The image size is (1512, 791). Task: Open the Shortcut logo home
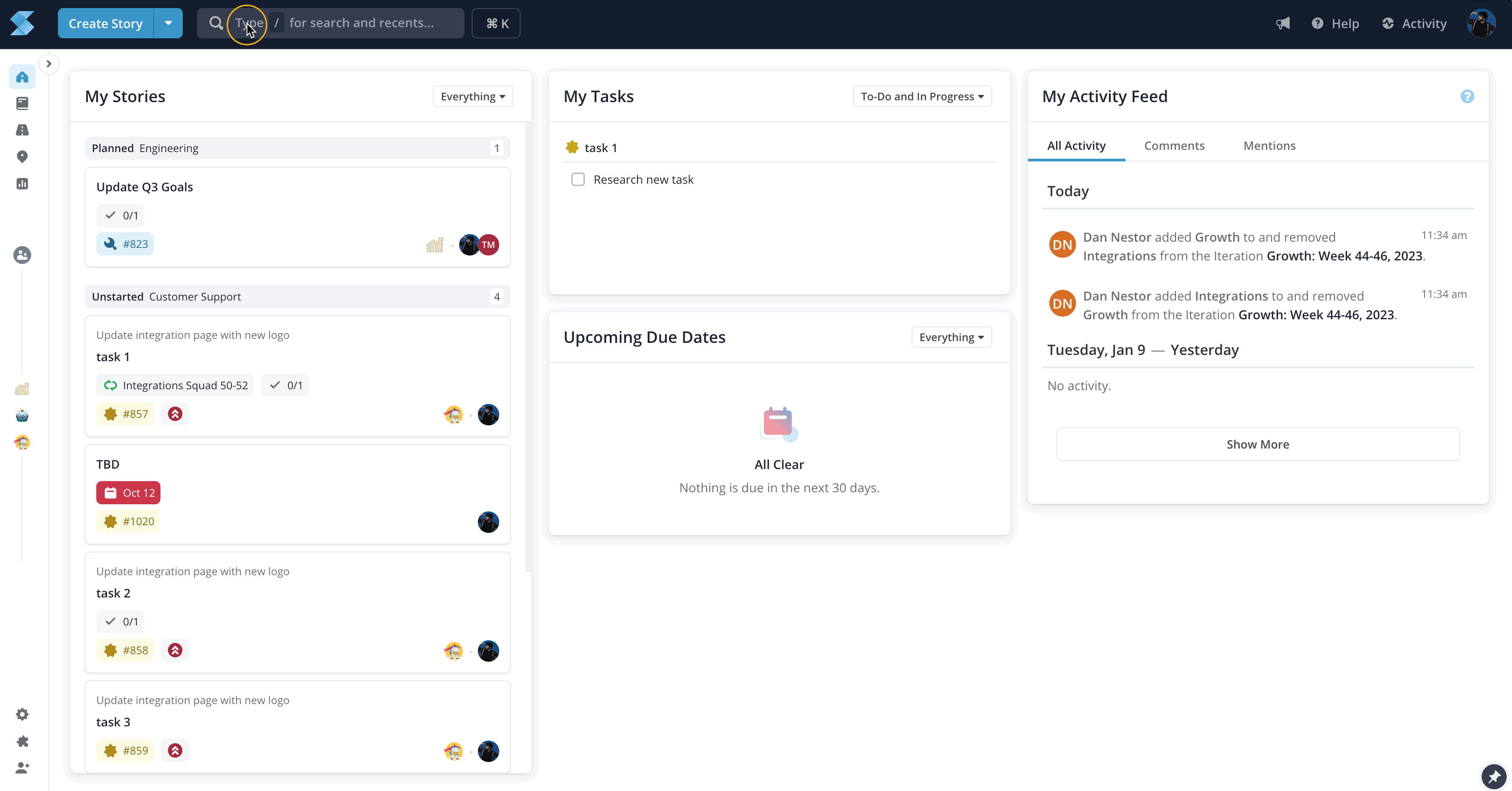tap(22, 24)
